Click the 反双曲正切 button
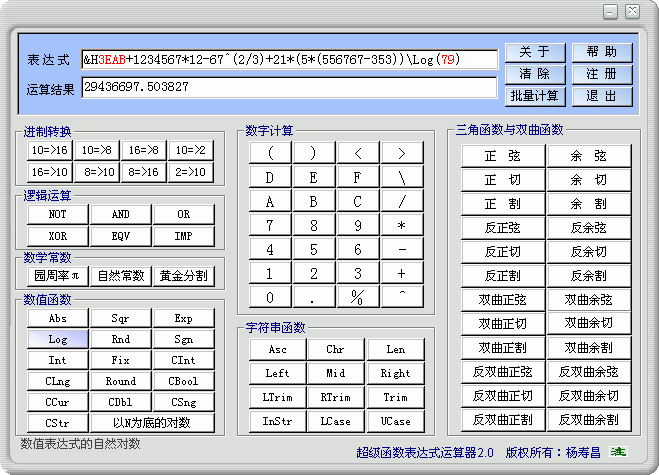This screenshot has width=659, height=475. click(x=503, y=396)
